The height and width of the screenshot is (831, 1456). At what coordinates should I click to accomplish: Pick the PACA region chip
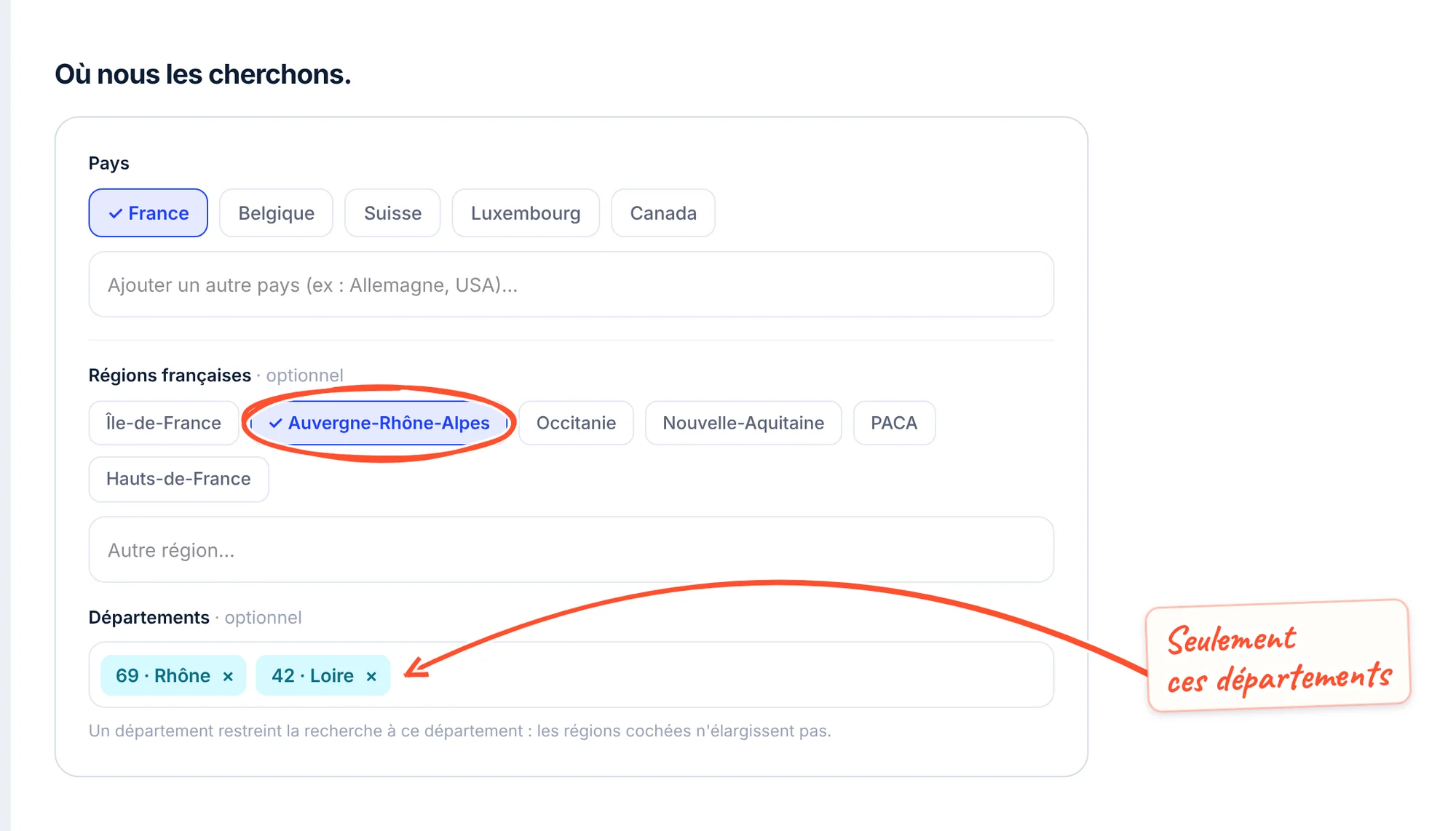tap(894, 423)
